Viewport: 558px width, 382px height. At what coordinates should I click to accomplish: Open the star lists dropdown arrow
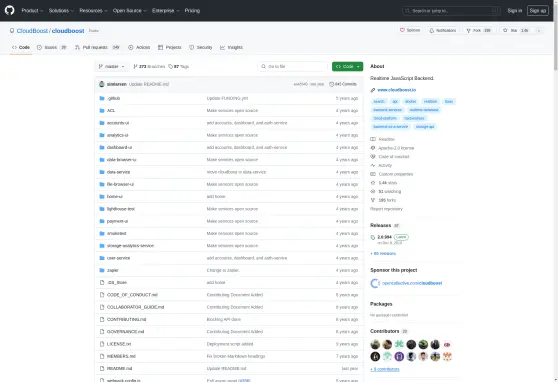[x=539, y=31]
